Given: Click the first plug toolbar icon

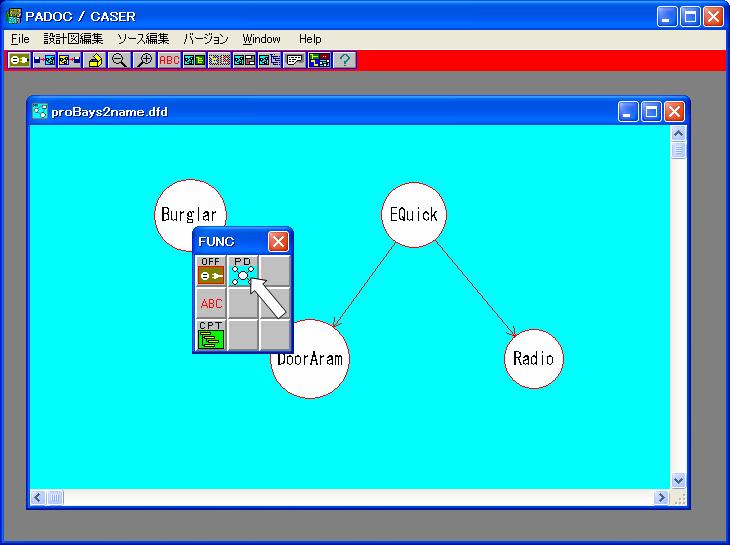Looking at the screenshot, I should pyautogui.click(x=19, y=60).
